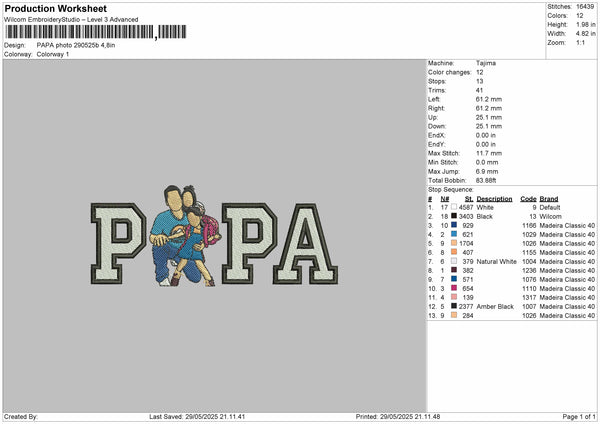Click the dark maroon swatch with code 1236

454,270
